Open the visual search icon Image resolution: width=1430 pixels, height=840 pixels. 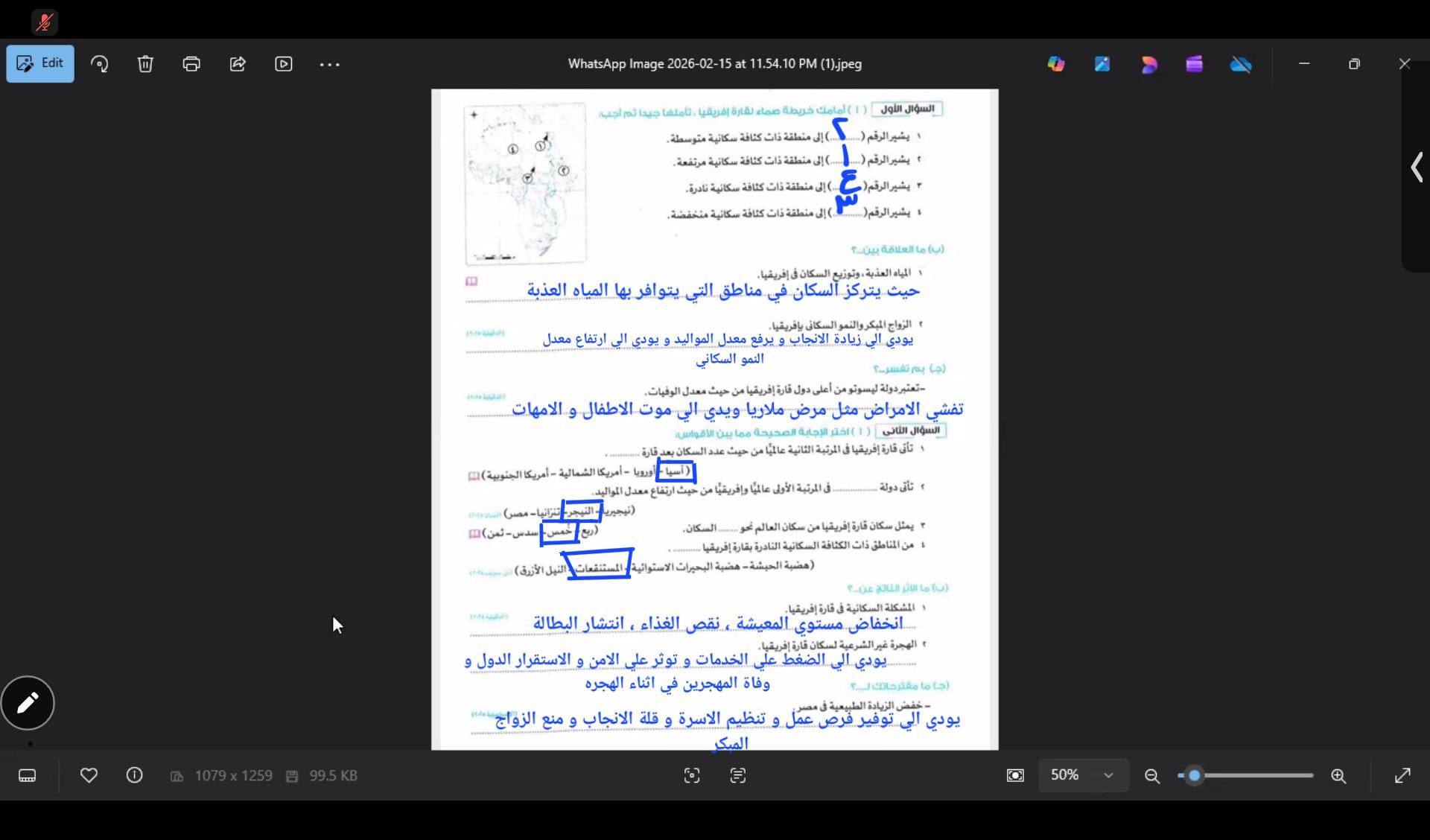[692, 776]
